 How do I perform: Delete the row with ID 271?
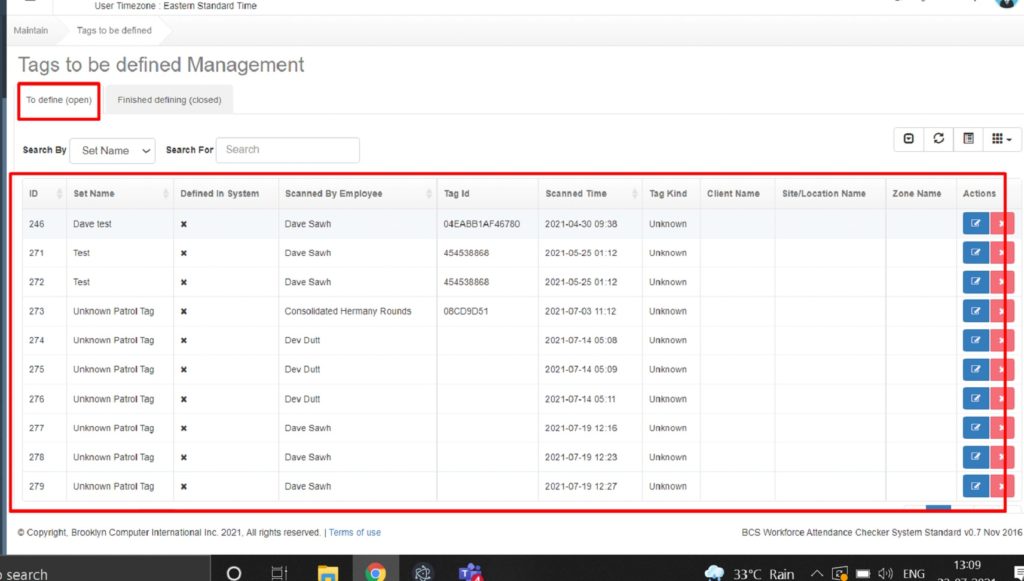click(x=1002, y=253)
